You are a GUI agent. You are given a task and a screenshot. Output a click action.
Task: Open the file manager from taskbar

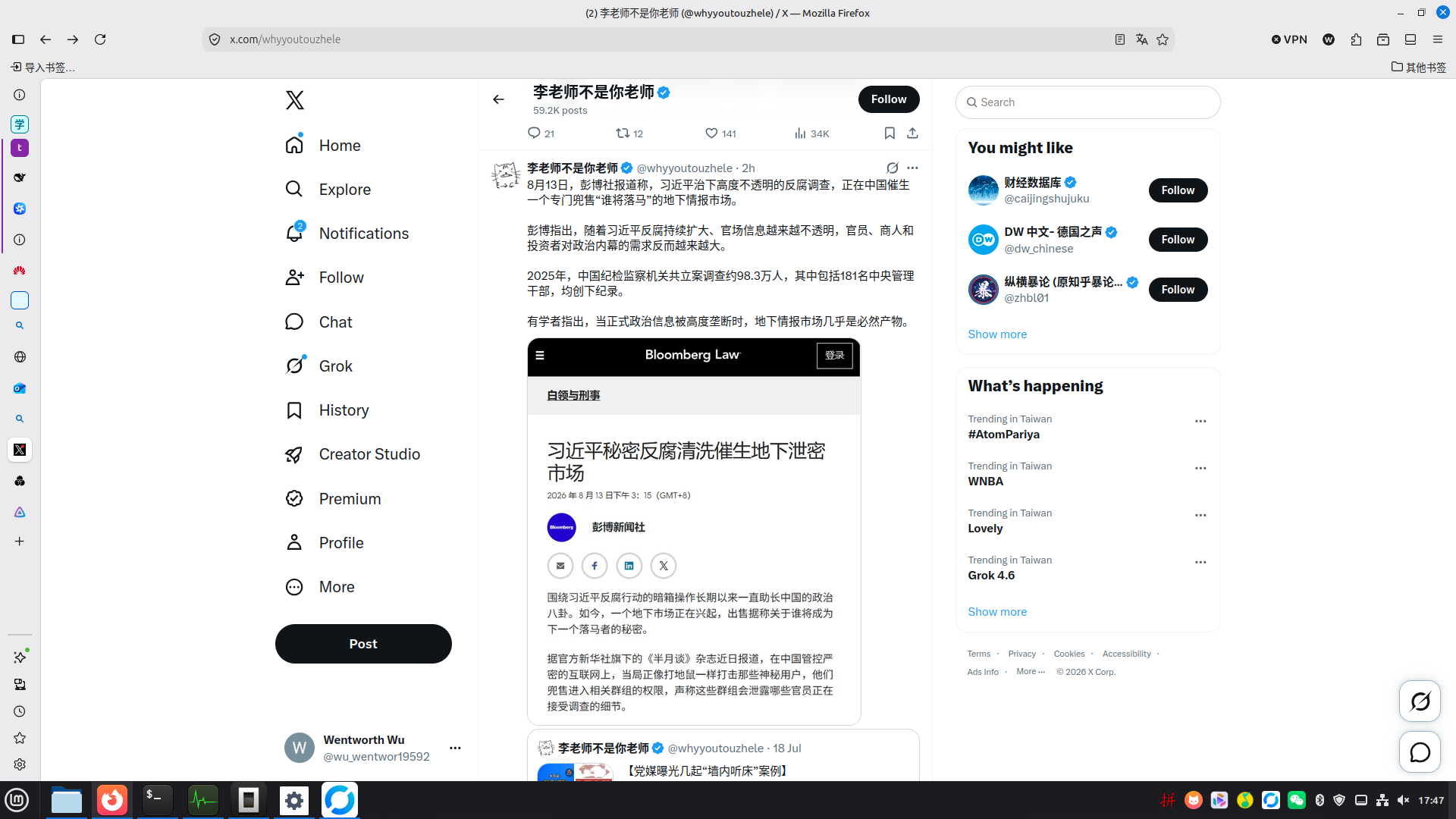(67, 800)
